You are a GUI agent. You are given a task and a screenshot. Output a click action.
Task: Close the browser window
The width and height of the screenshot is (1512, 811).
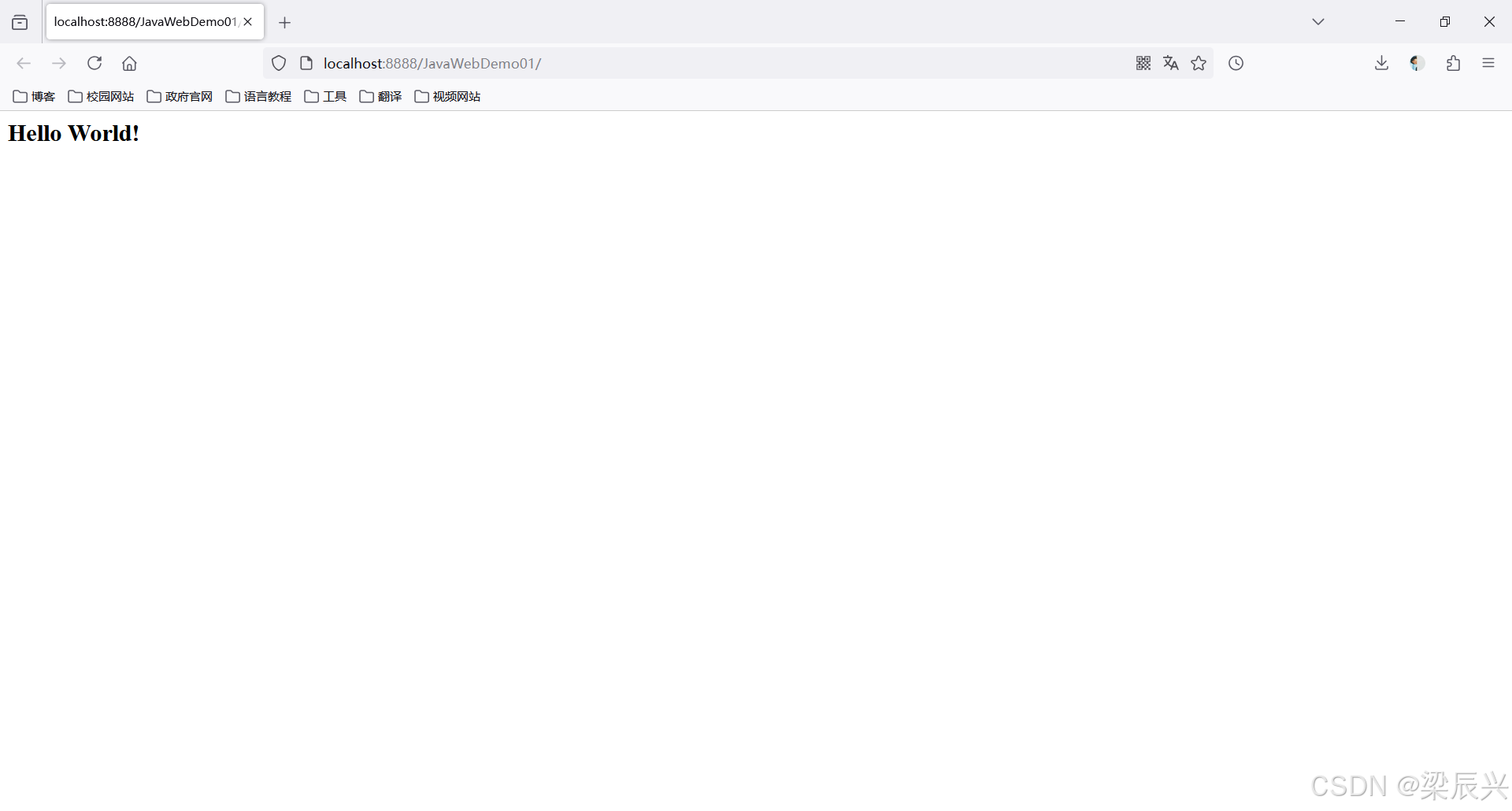tap(1489, 21)
